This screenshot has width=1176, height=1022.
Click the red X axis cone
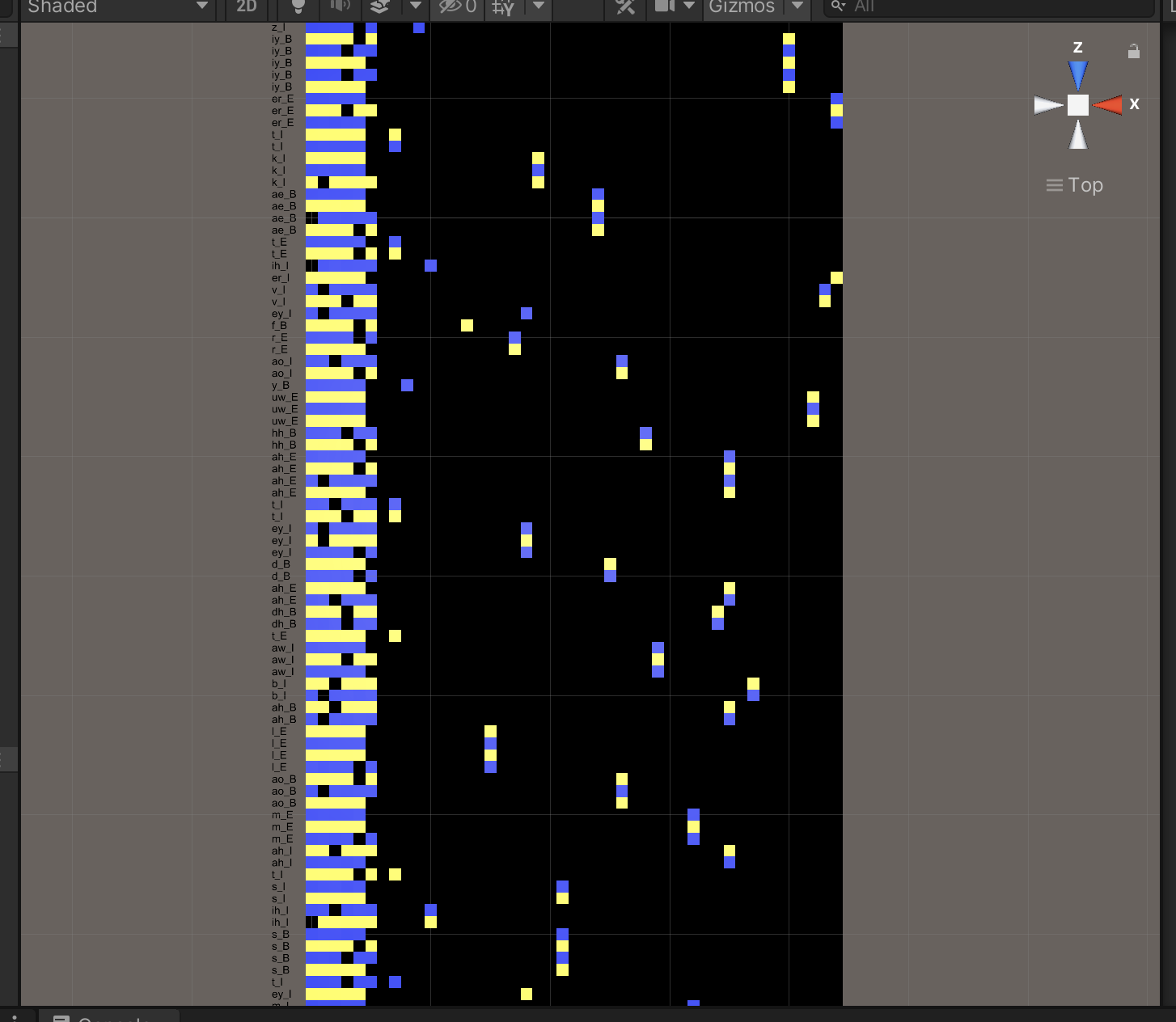click(x=1108, y=105)
